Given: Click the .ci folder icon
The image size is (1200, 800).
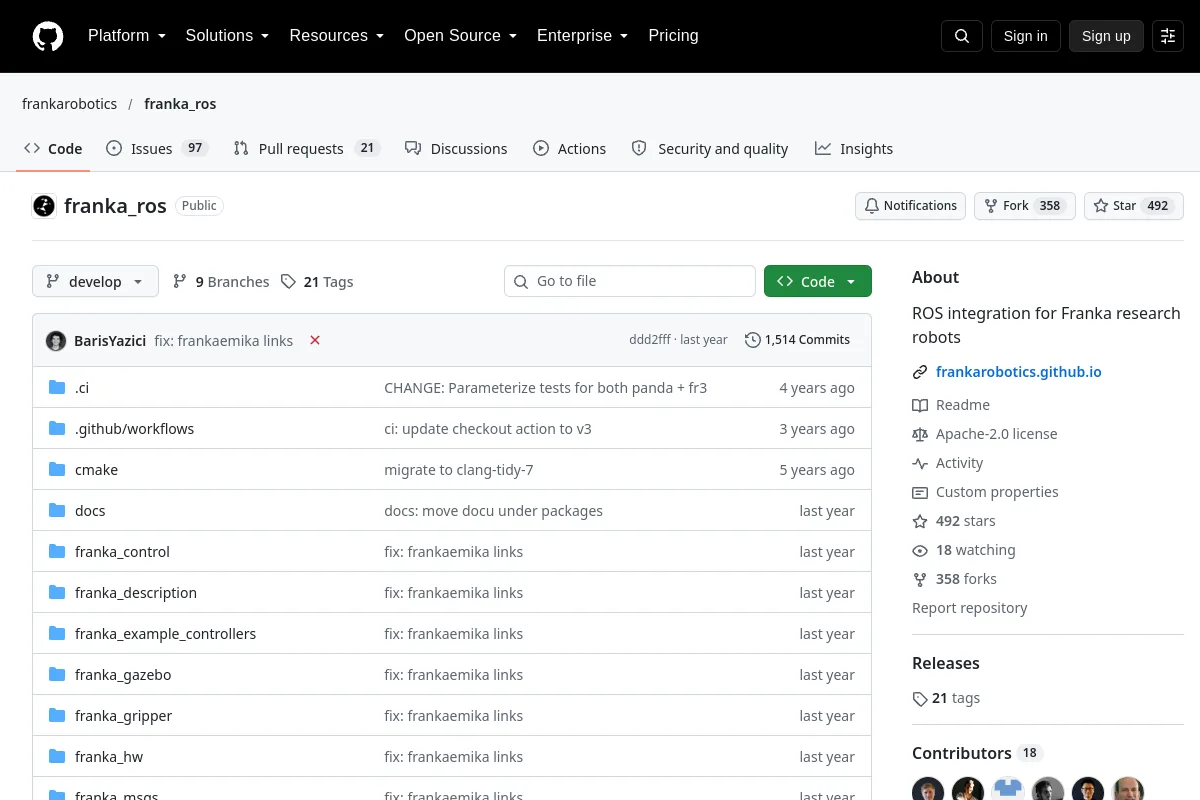Looking at the screenshot, I should coord(57,388).
